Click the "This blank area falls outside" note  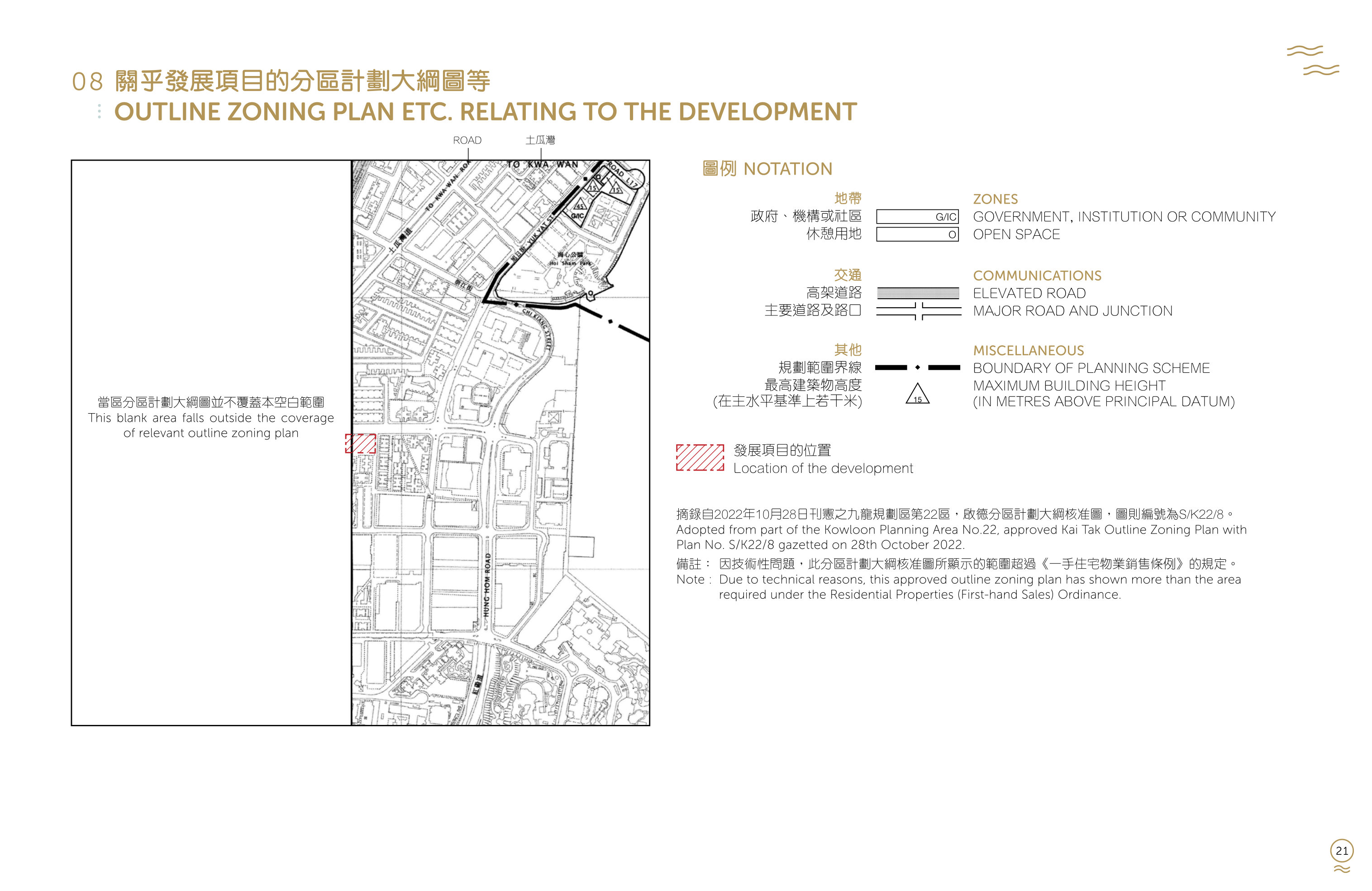(211, 425)
